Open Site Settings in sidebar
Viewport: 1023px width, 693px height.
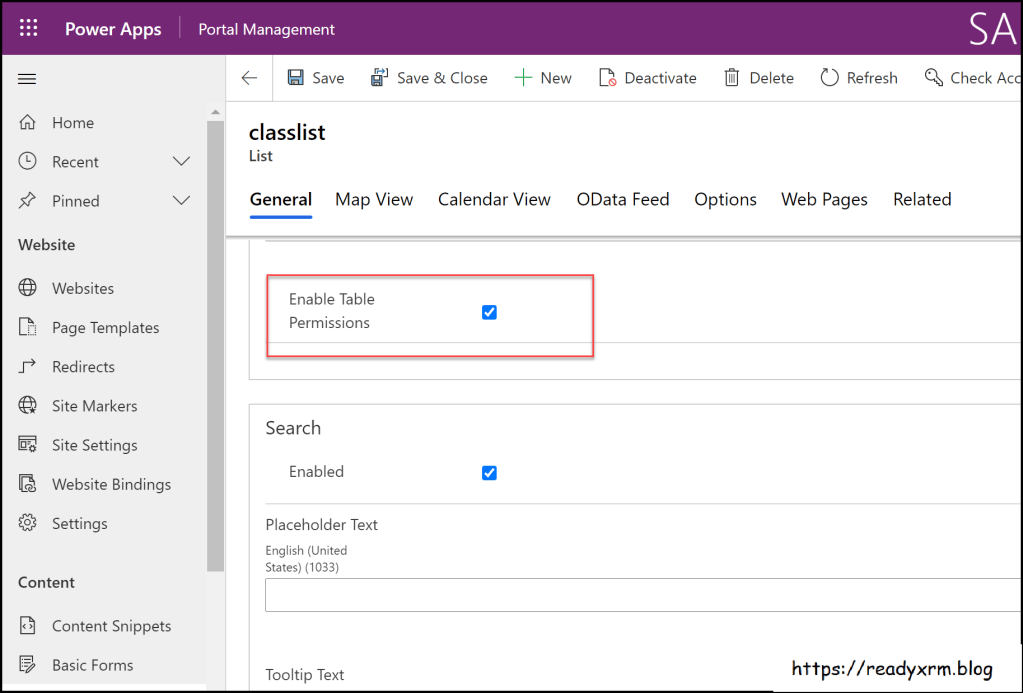coord(94,445)
